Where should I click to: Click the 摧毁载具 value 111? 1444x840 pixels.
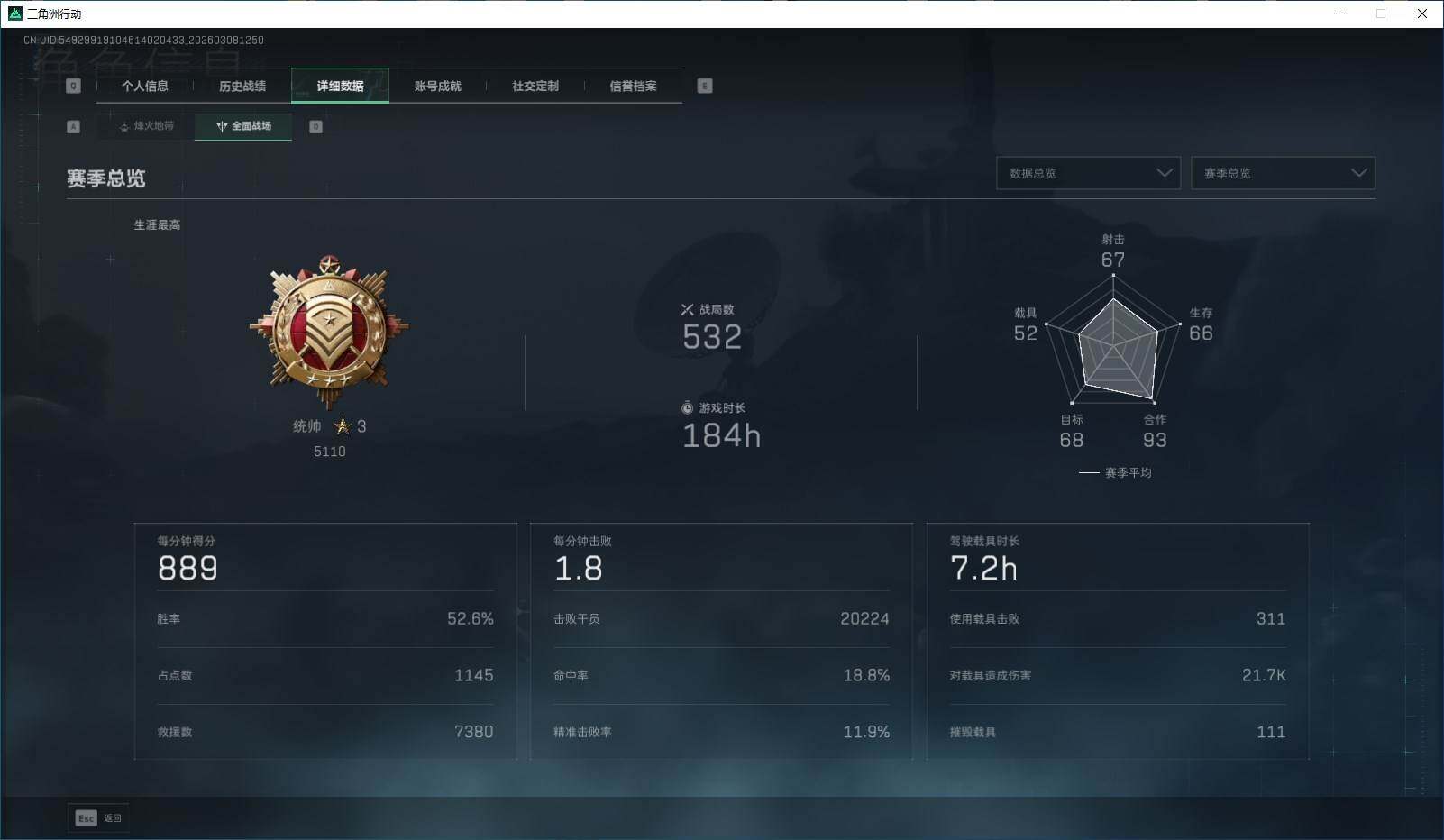[1271, 732]
